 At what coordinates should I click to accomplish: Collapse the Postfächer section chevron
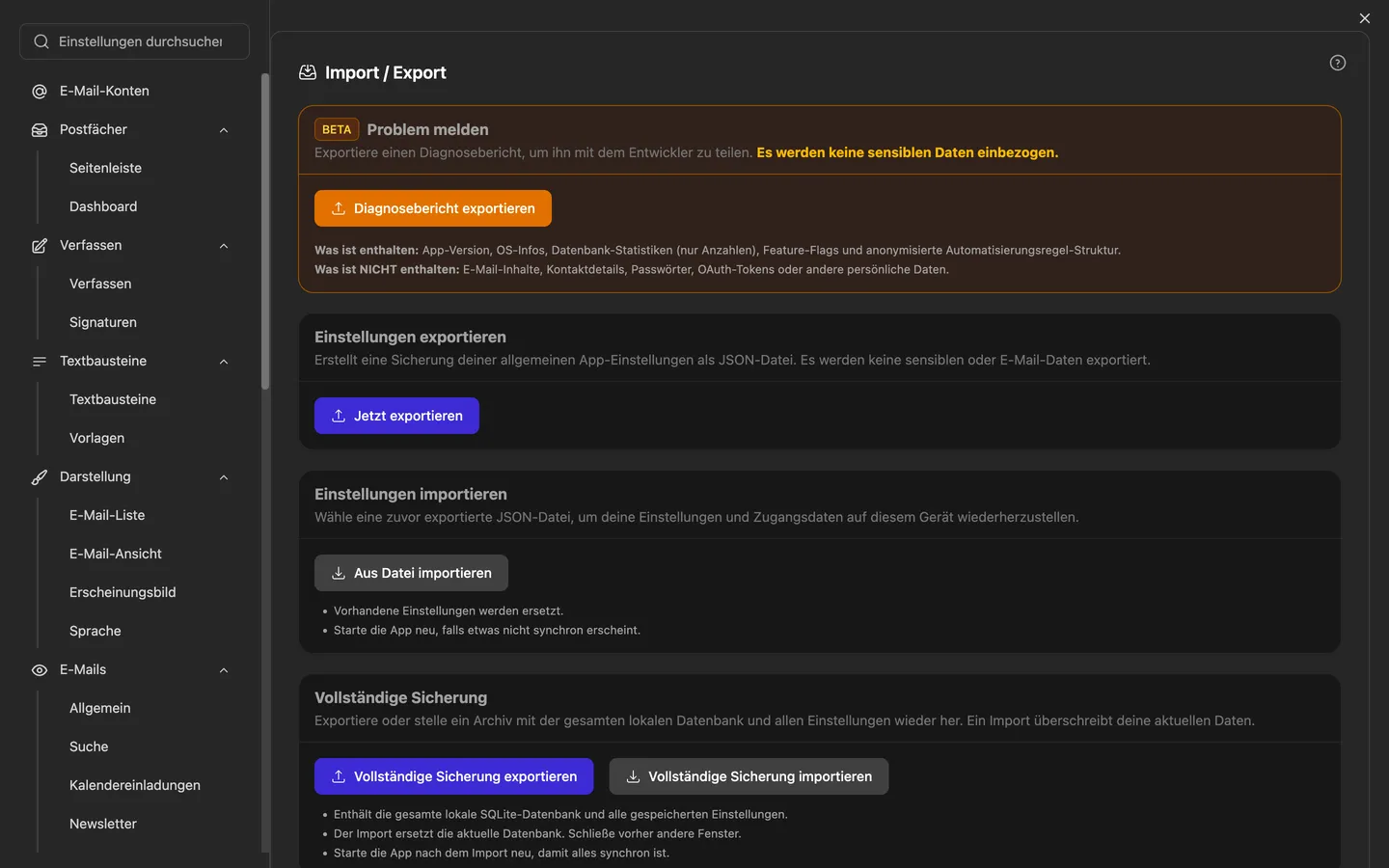coord(224,130)
